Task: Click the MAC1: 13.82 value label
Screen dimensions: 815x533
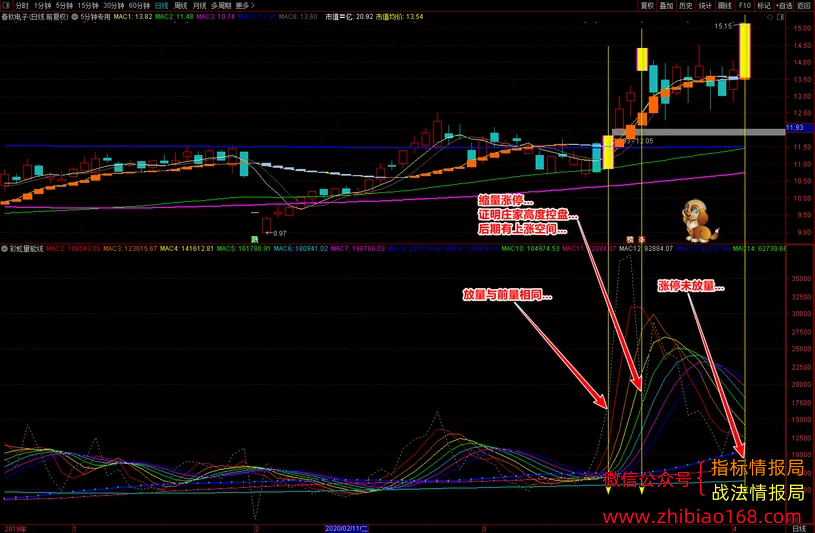Action: 133,17
